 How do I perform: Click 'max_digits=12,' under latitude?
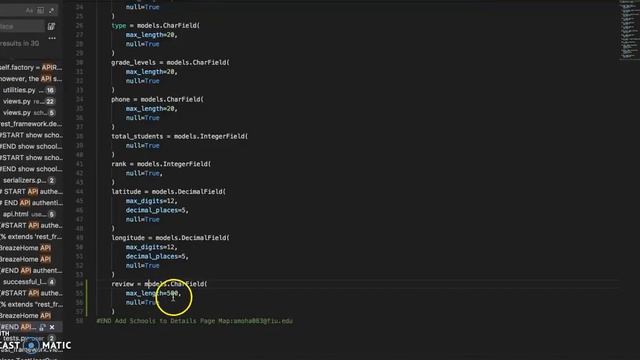[151, 201]
